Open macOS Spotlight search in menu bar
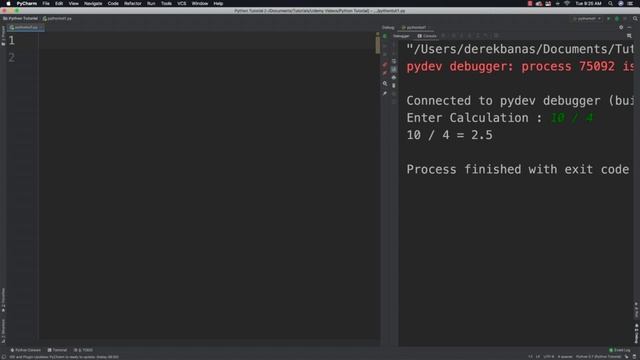This screenshot has height=360, width=640. click(610, 3)
